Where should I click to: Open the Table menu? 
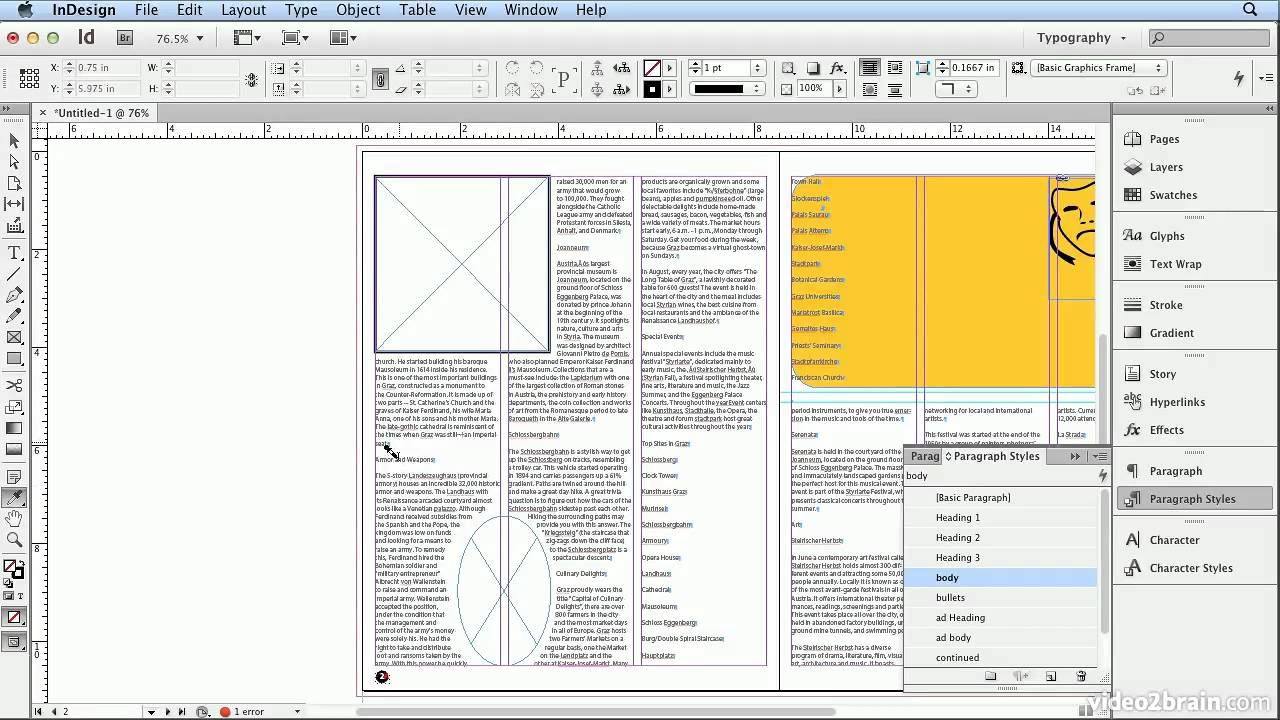click(417, 10)
